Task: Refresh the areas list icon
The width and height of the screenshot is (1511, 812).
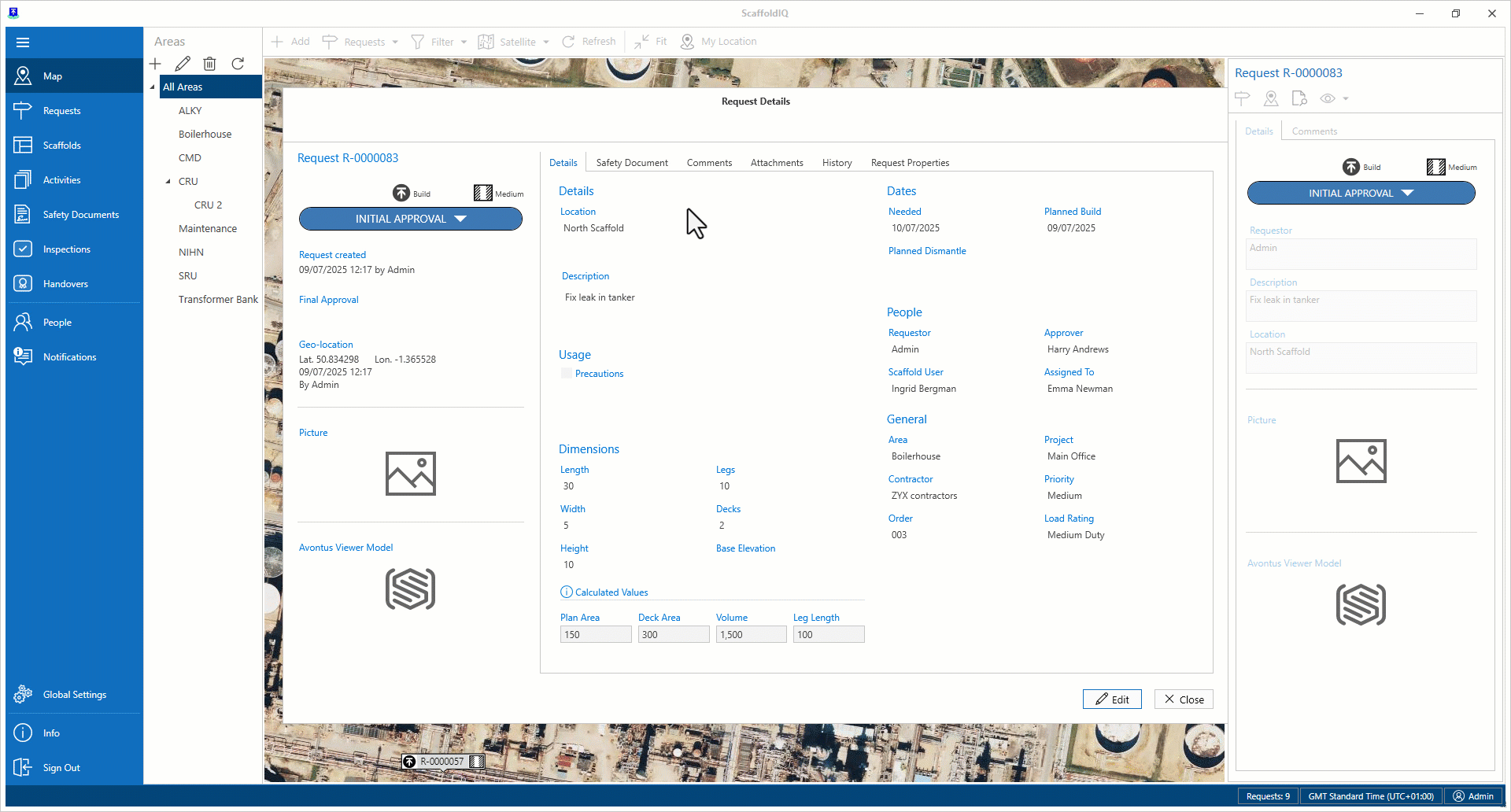Action: click(x=238, y=64)
